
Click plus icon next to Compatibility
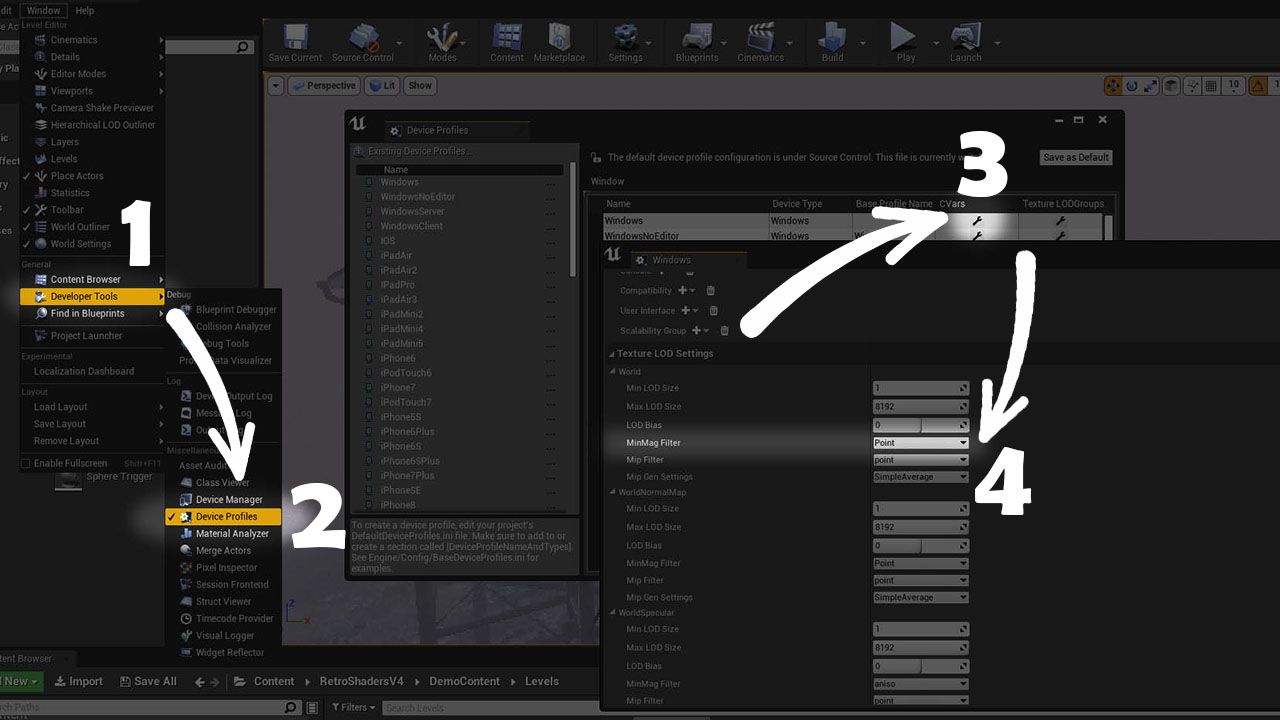[x=683, y=290]
